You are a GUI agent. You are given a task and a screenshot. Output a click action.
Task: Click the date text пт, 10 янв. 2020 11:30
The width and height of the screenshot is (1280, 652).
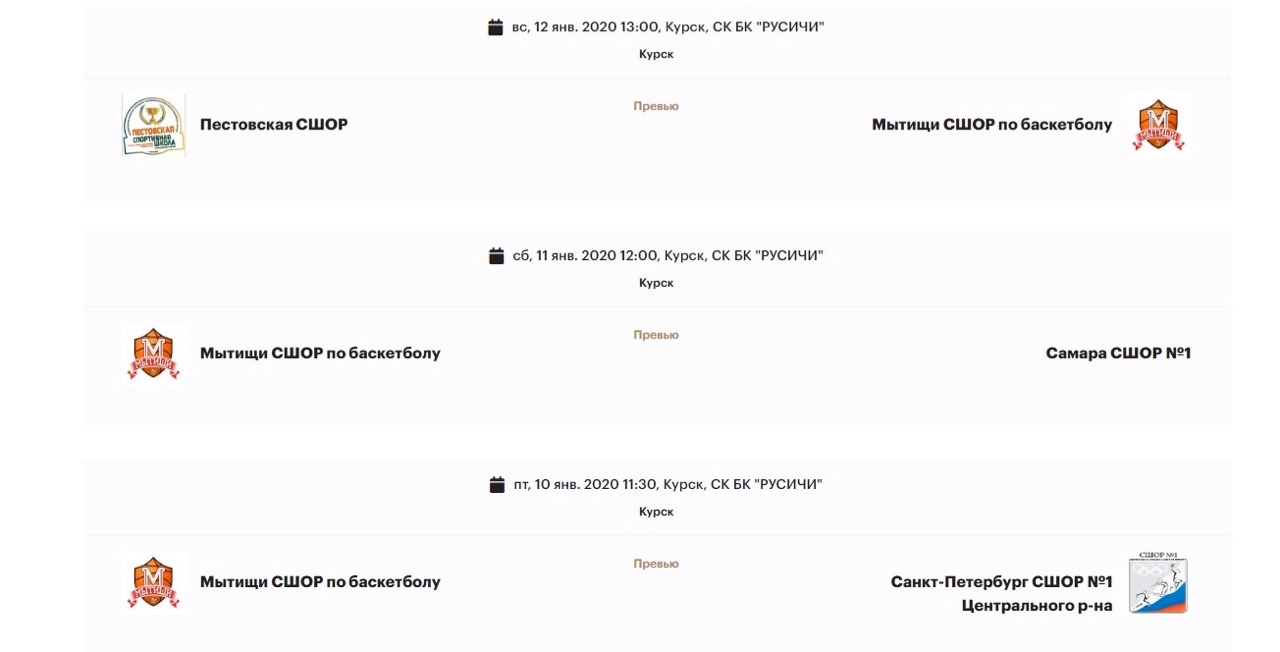(585, 485)
